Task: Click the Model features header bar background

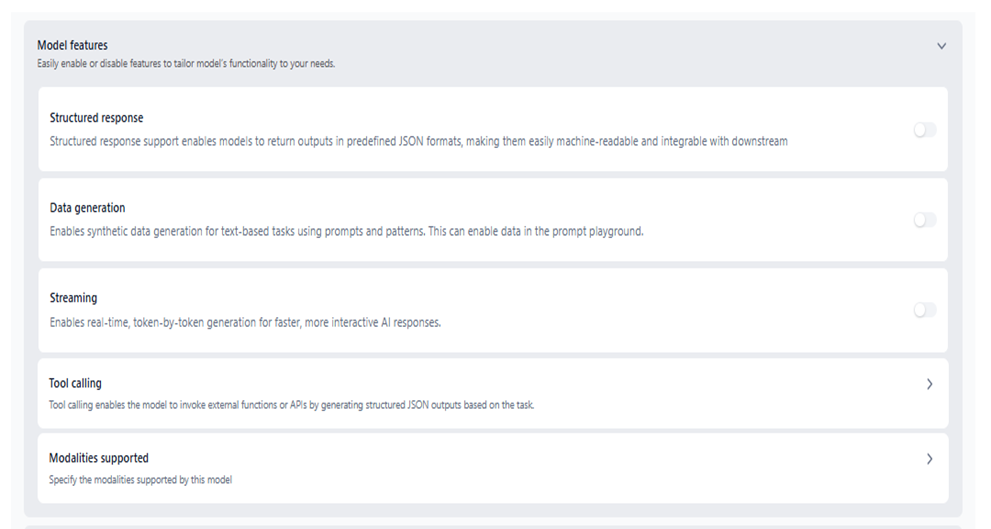Action: click(x=600, y=48)
